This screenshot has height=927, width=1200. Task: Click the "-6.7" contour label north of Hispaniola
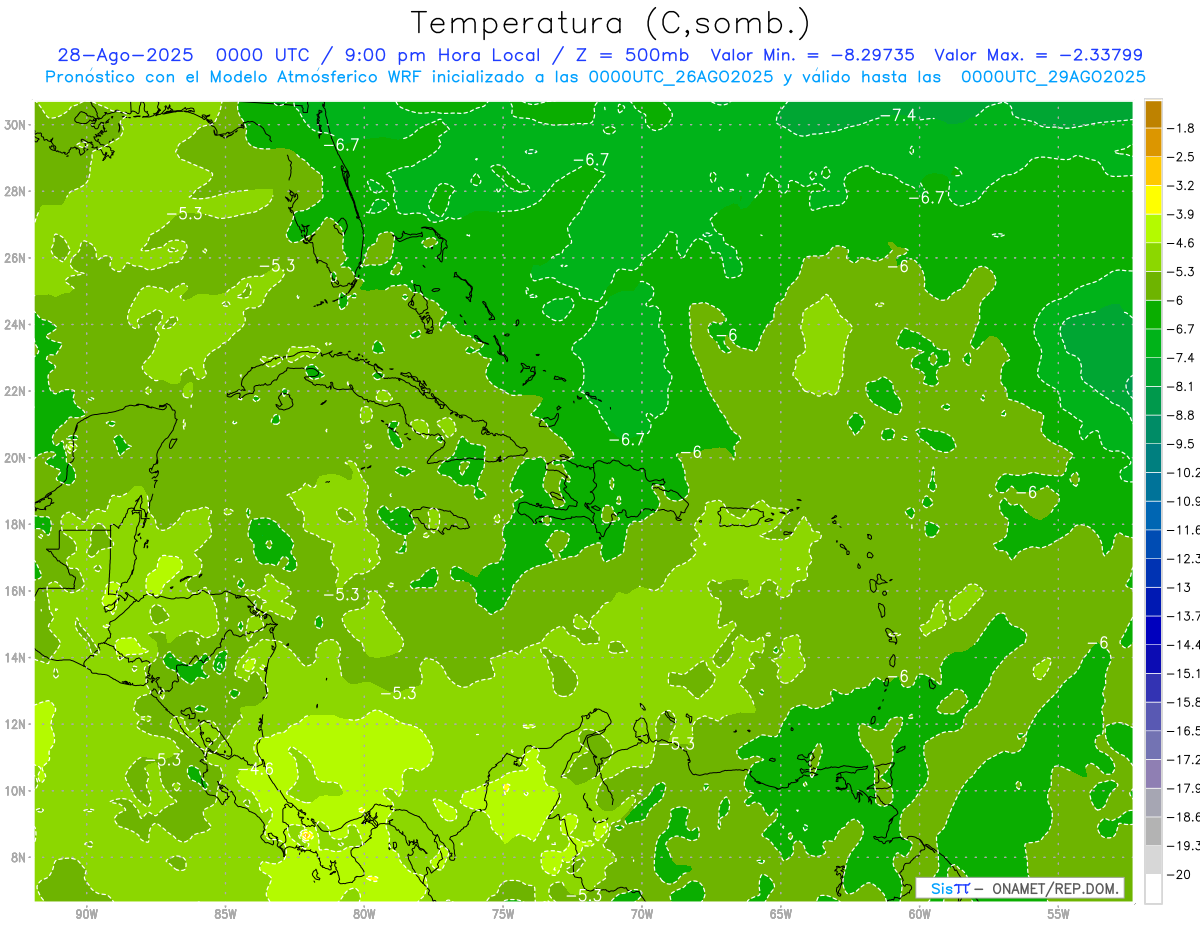click(626, 439)
